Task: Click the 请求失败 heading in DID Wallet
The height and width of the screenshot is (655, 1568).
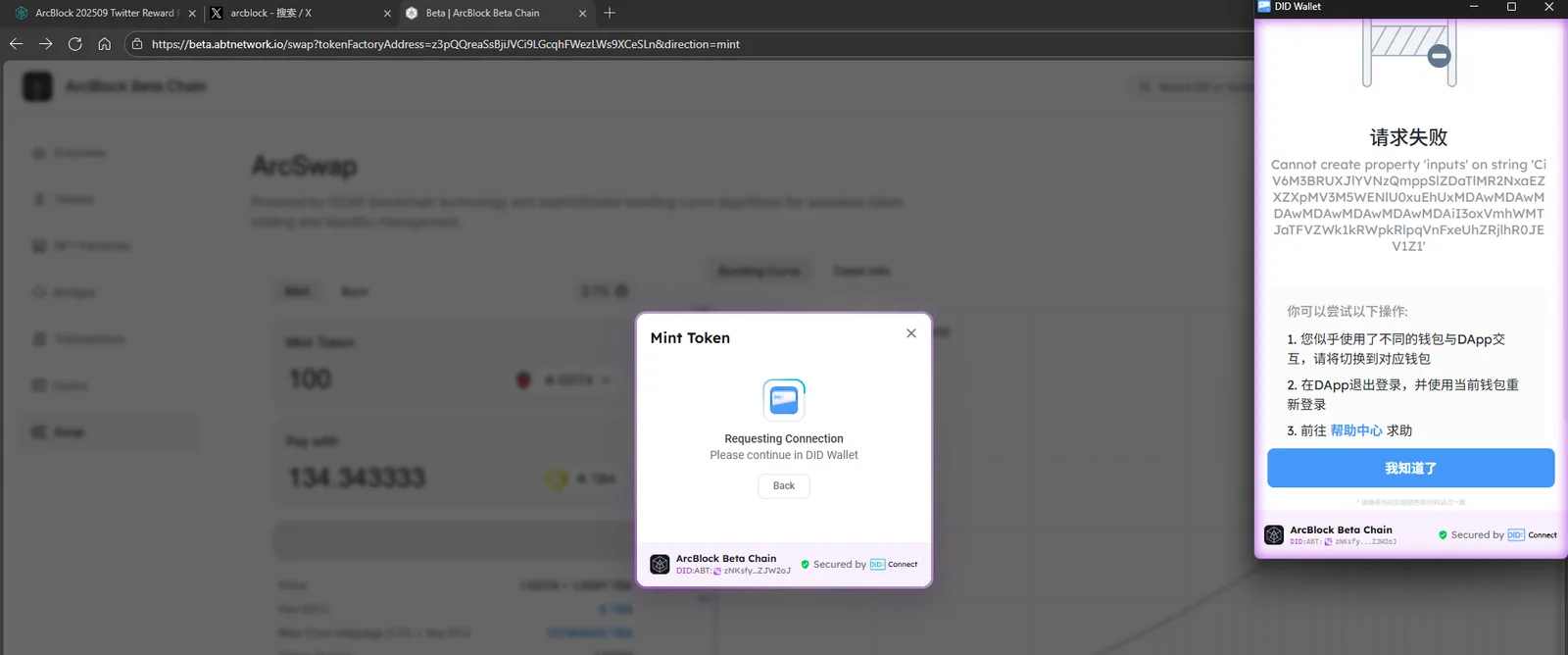Action: (x=1408, y=137)
